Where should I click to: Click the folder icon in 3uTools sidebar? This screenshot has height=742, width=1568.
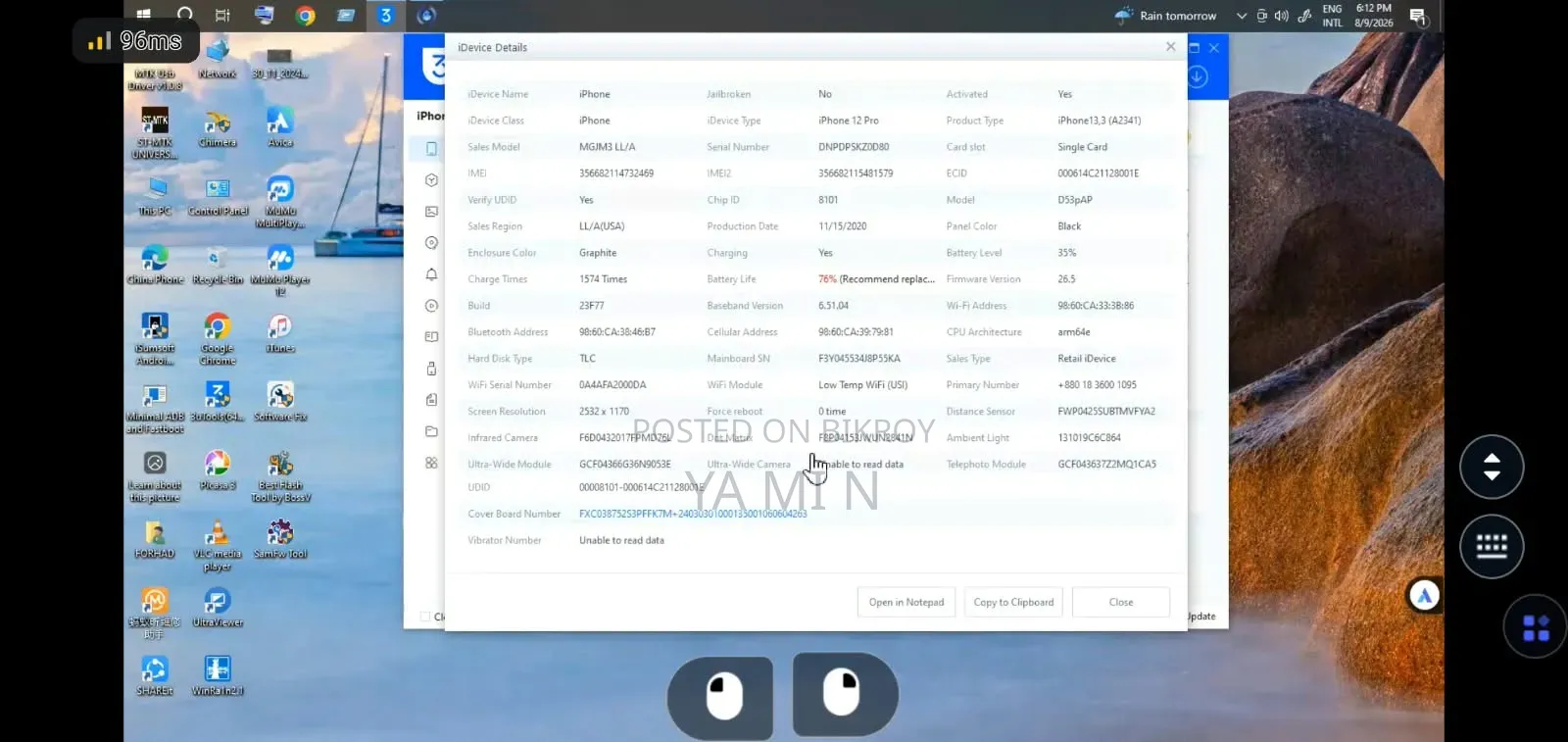431,431
